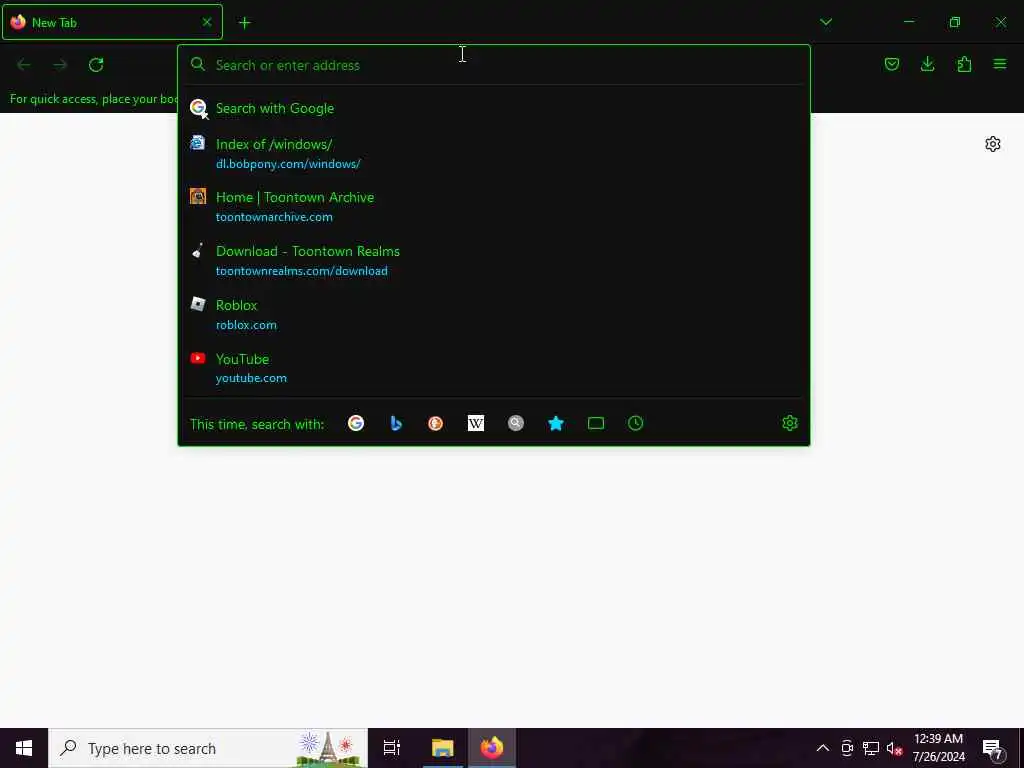Click toontownrealms.com/download URL text
1024x768 pixels.
click(302, 271)
